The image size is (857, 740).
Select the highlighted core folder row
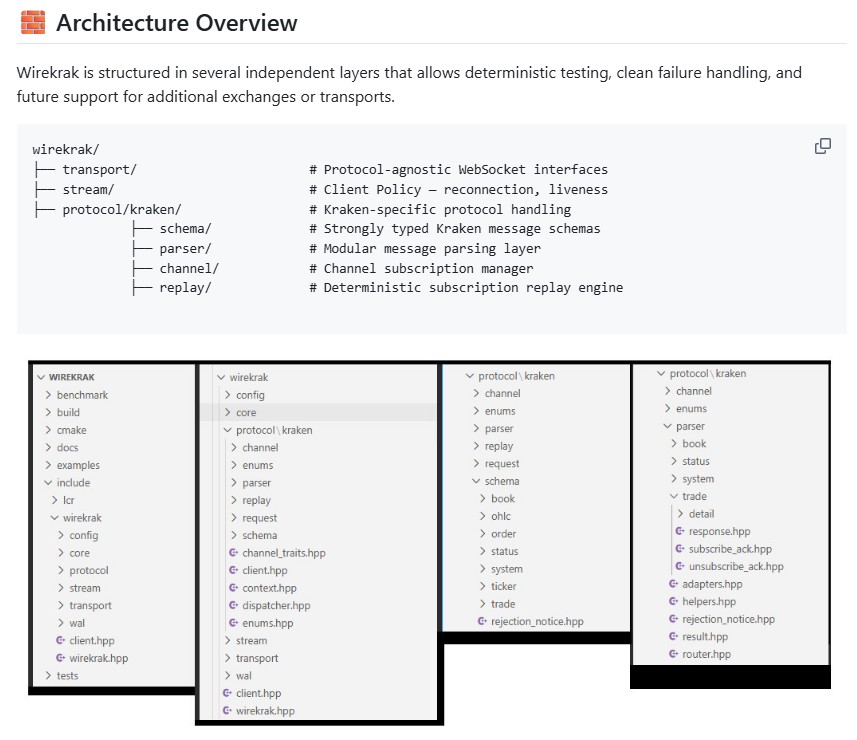[318, 412]
